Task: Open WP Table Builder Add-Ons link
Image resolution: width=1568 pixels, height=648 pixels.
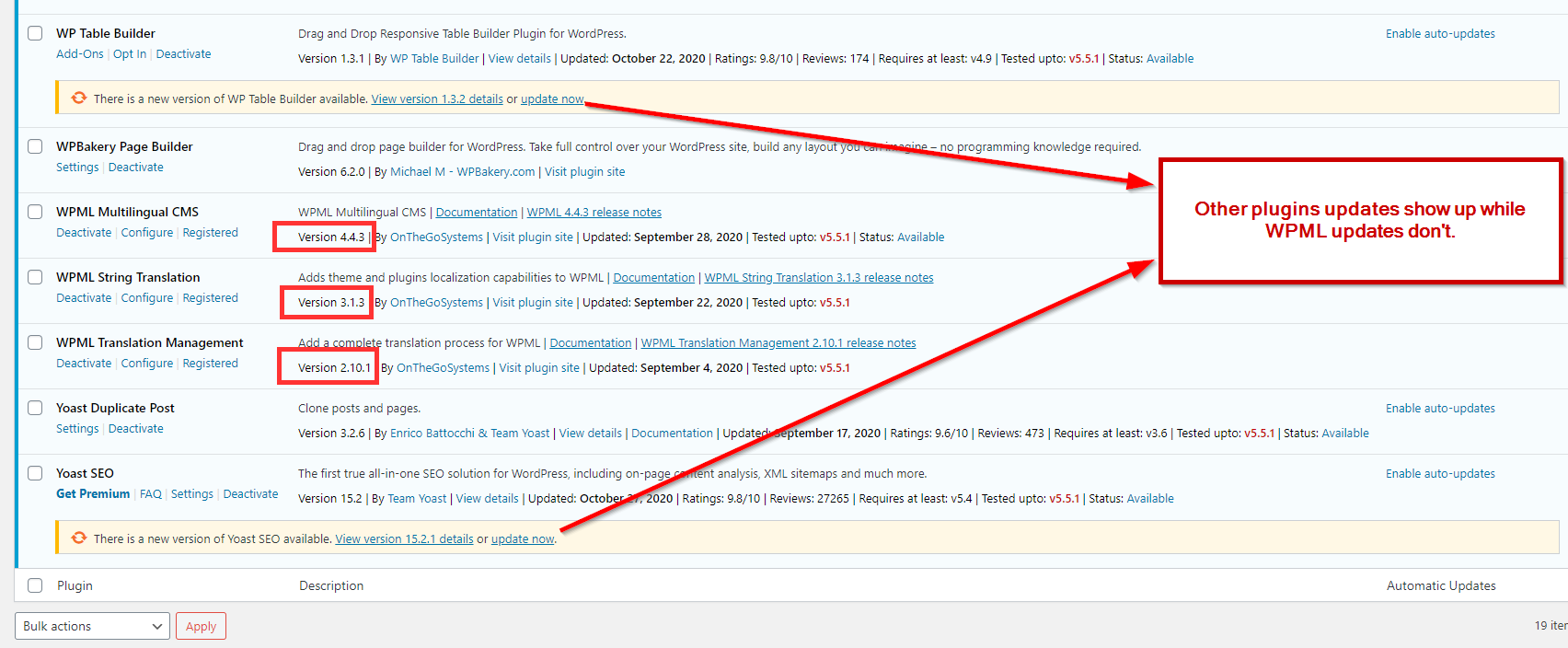Action: coord(80,54)
